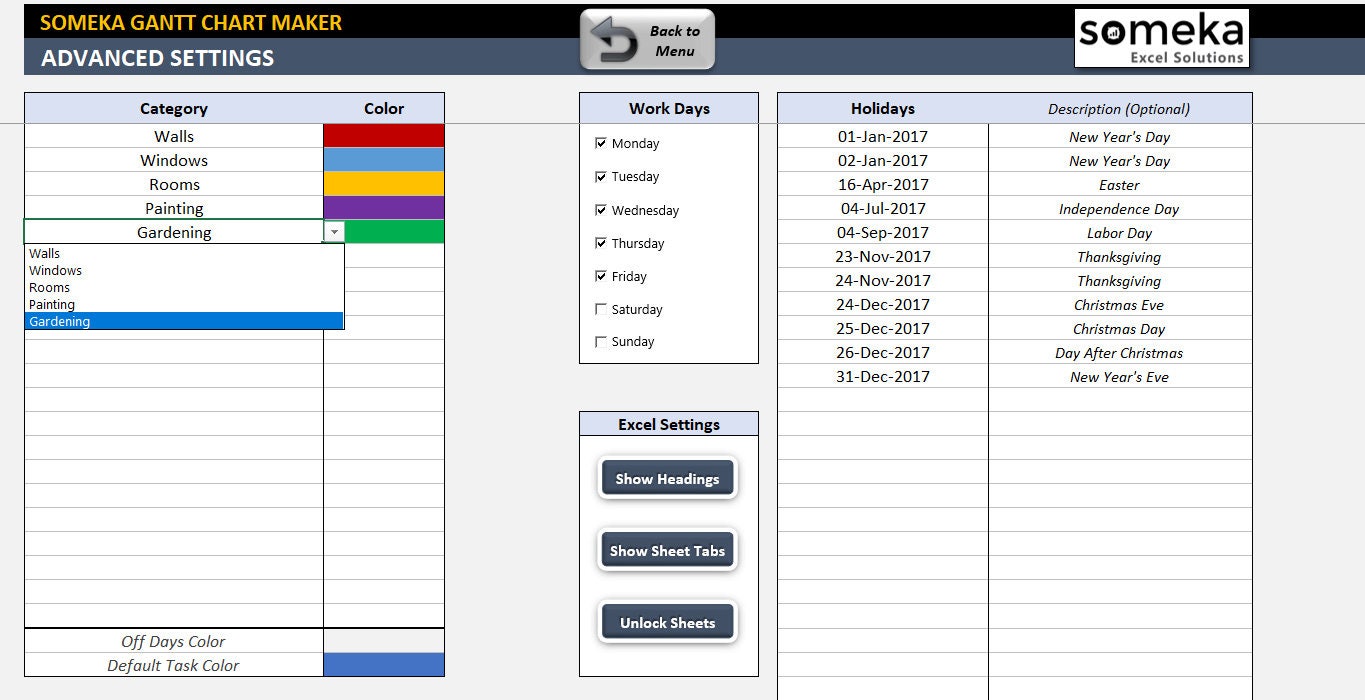Toggle the Wednesday work day checkbox
This screenshot has height=700, width=1365.
(x=601, y=210)
